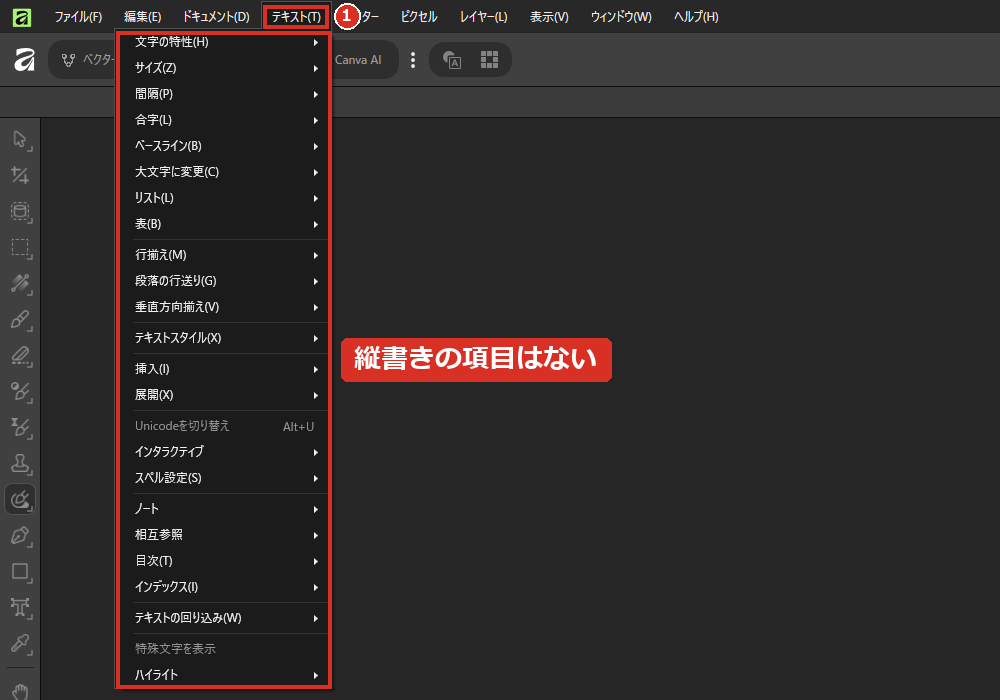Image resolution: width=1000 pixels, height=700 pixels.
Task: Open the 相互参照 submenu
Action: coord(224,535)
